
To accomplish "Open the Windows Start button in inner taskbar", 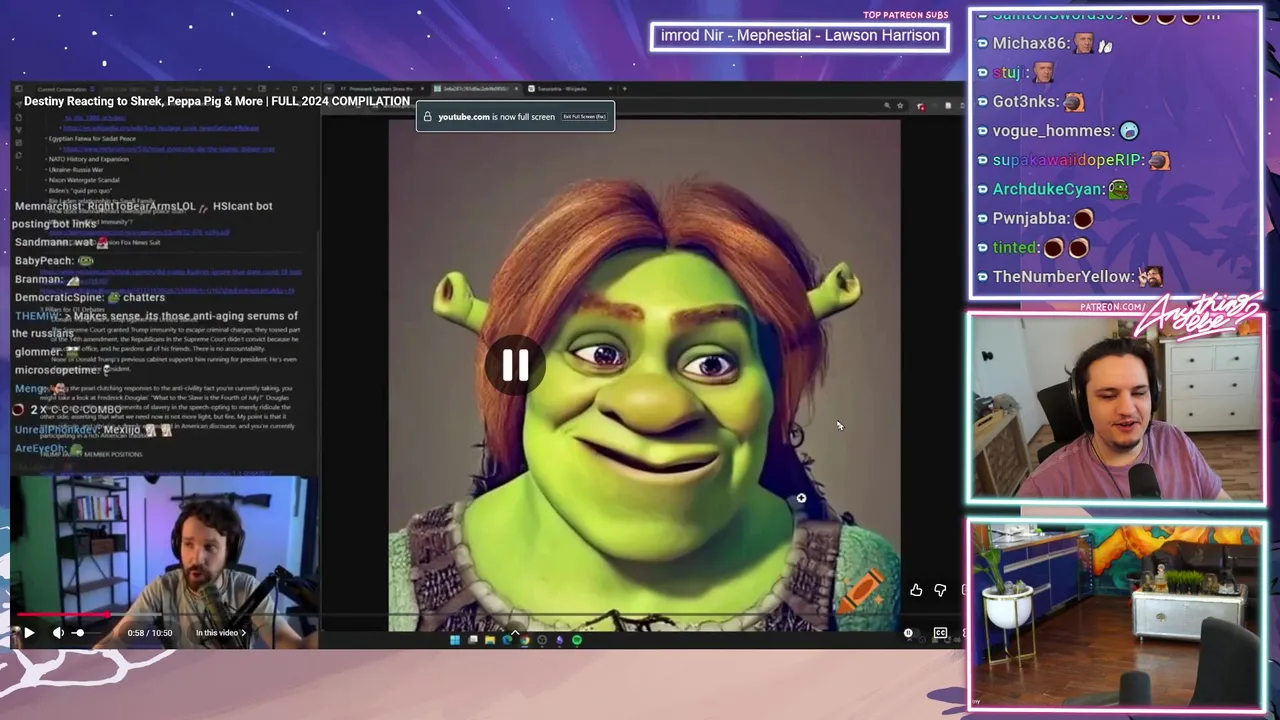I will [x=455, y=640].
